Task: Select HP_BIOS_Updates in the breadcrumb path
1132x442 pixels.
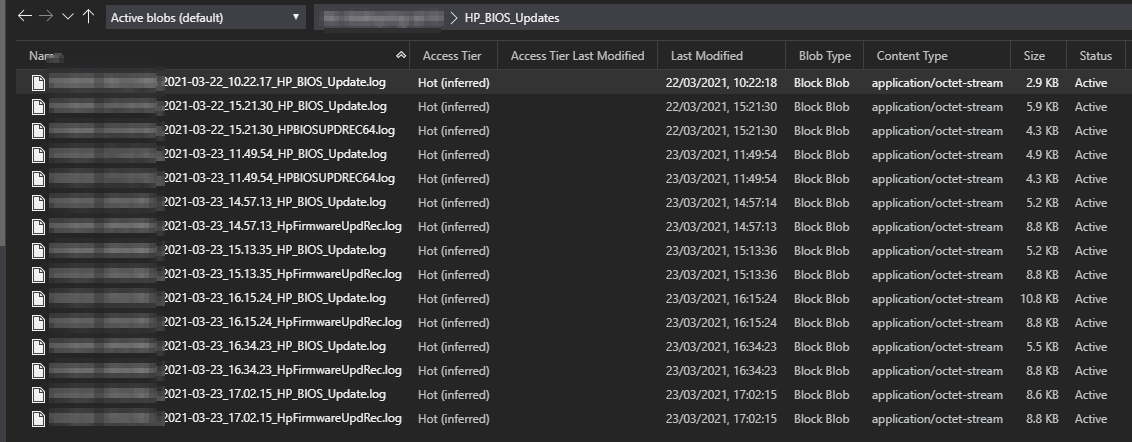Action: coord(512,18)
